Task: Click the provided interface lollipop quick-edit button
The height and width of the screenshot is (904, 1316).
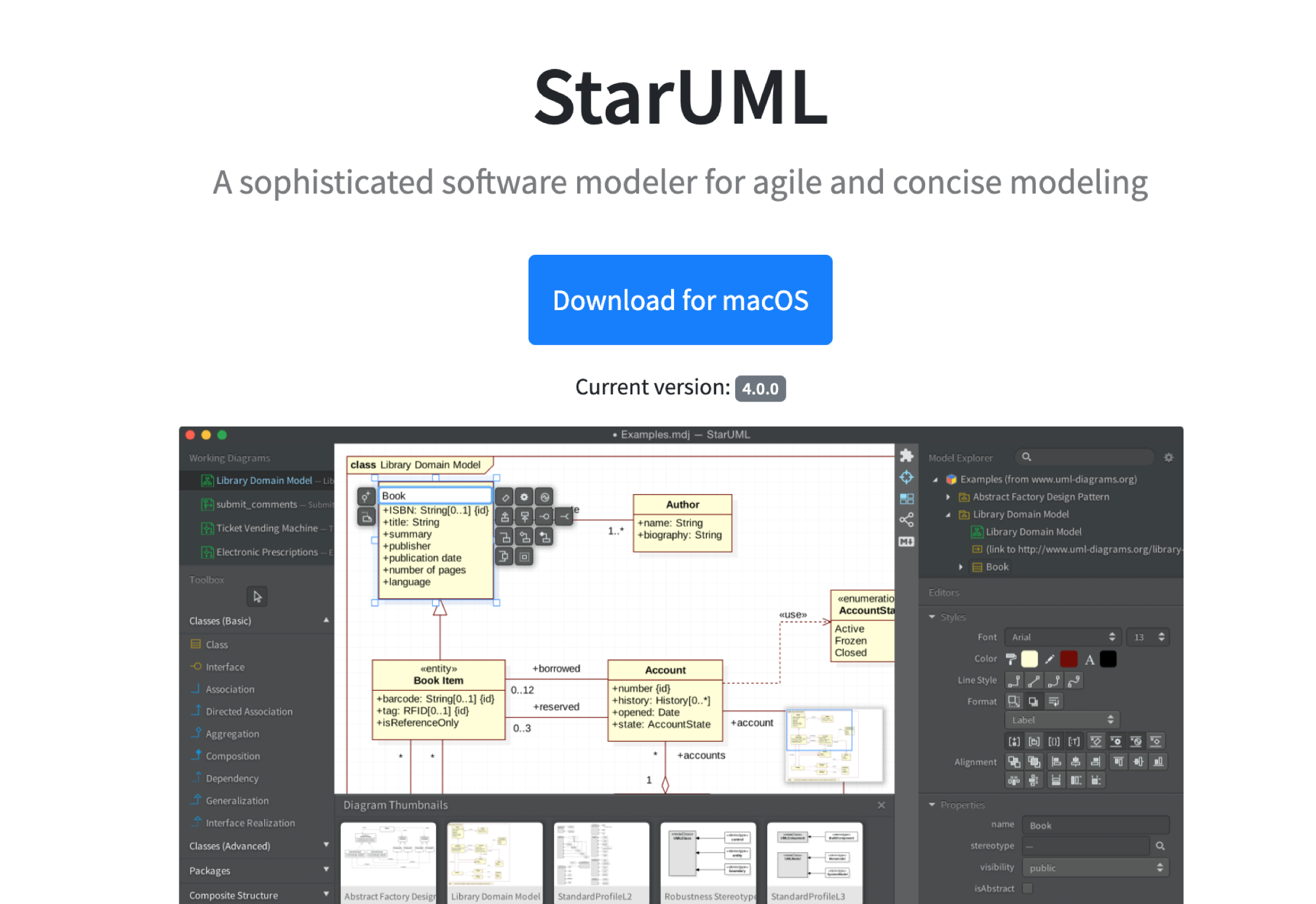Action: [544, 517]
